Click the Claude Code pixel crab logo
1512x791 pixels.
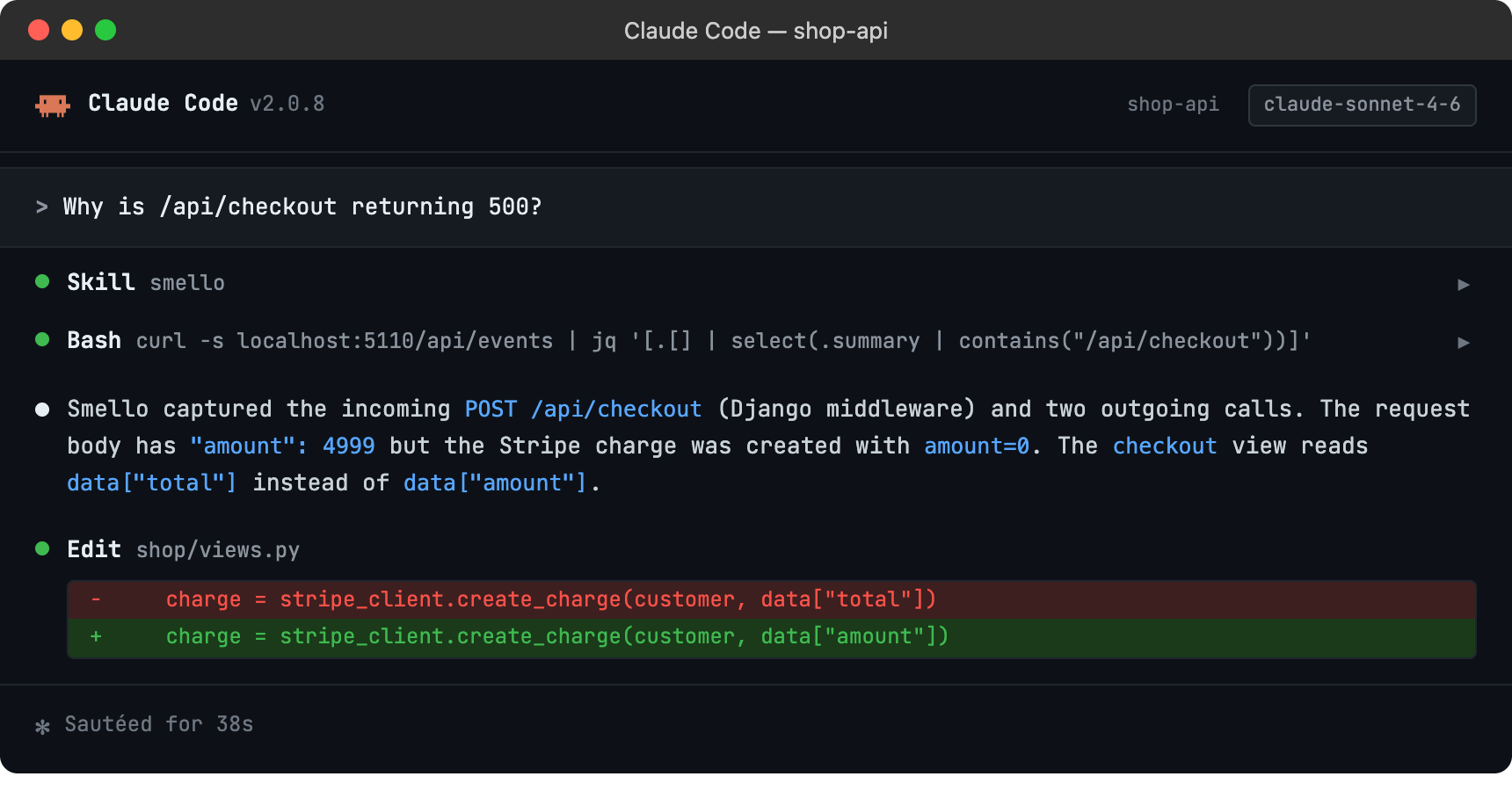(53, 105)
